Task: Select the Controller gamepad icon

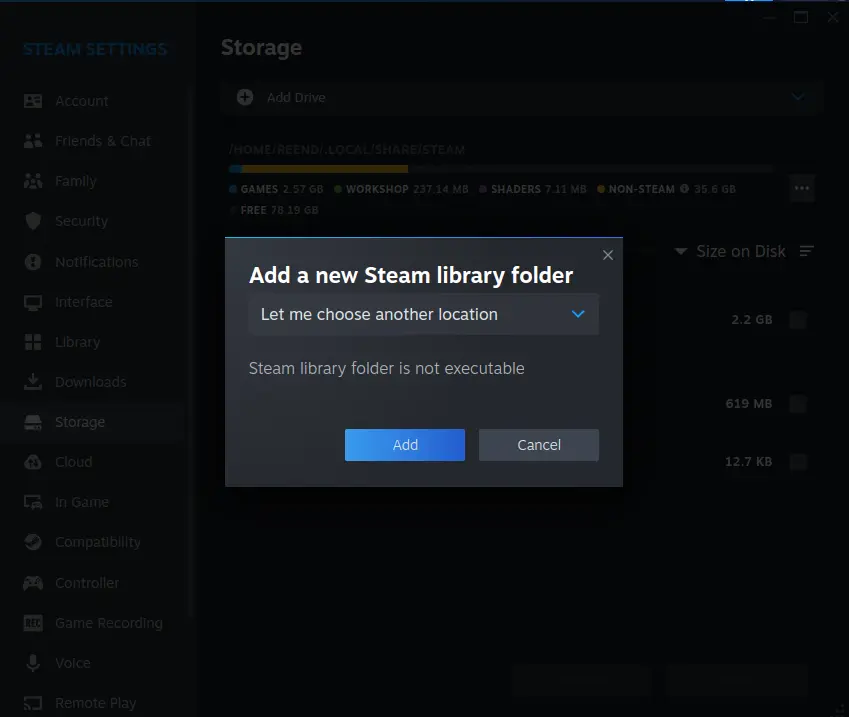Action: pos(33,583)
